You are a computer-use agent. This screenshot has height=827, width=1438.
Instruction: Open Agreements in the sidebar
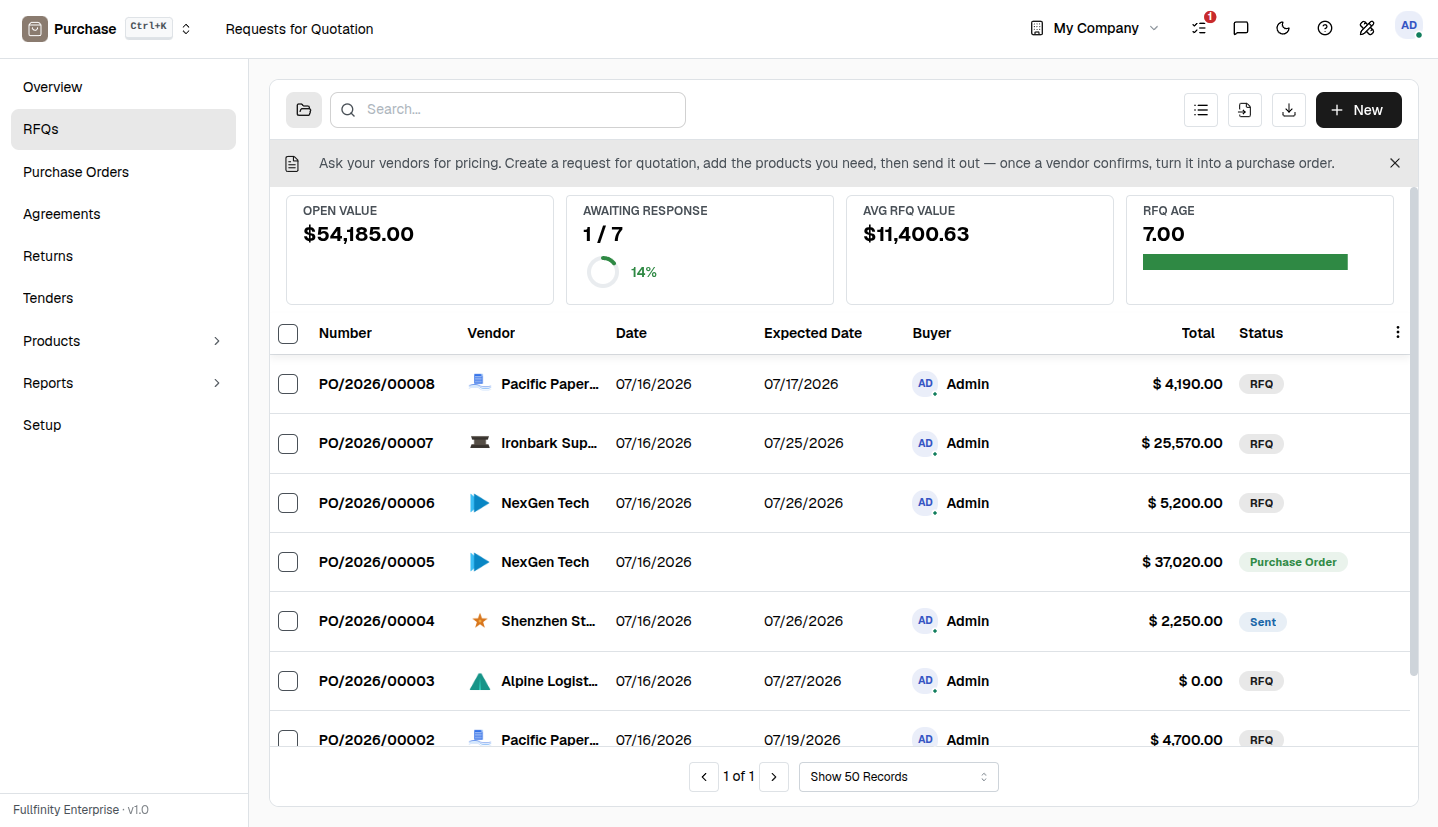pos(123,214)
